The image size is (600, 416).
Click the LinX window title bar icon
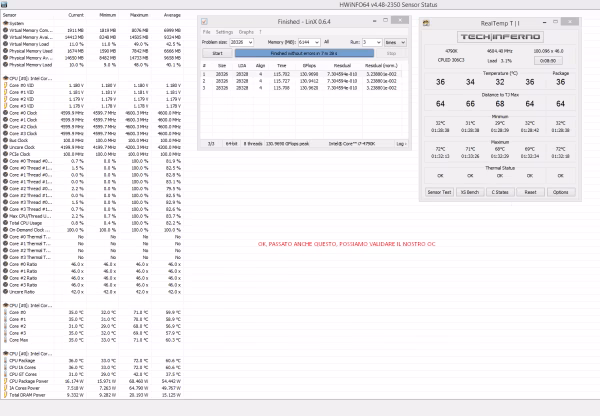[x=204, y=21]
